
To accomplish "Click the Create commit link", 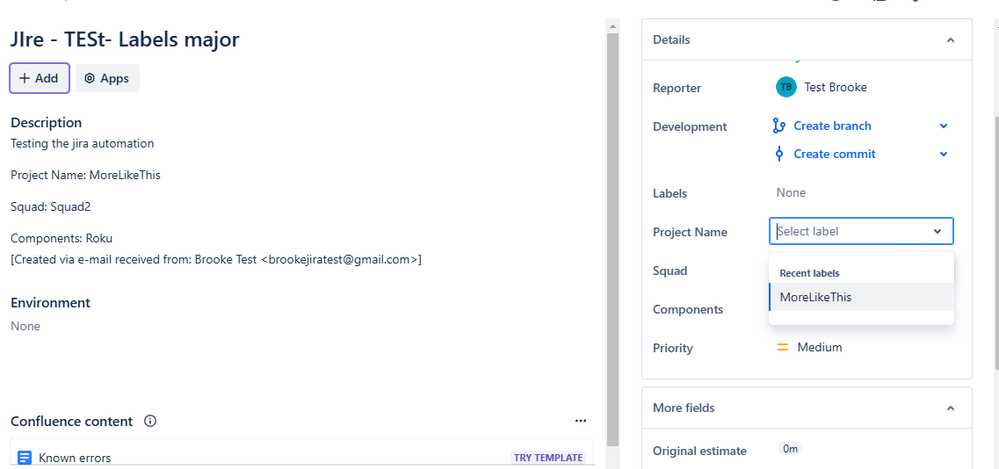I will (834, 154).
